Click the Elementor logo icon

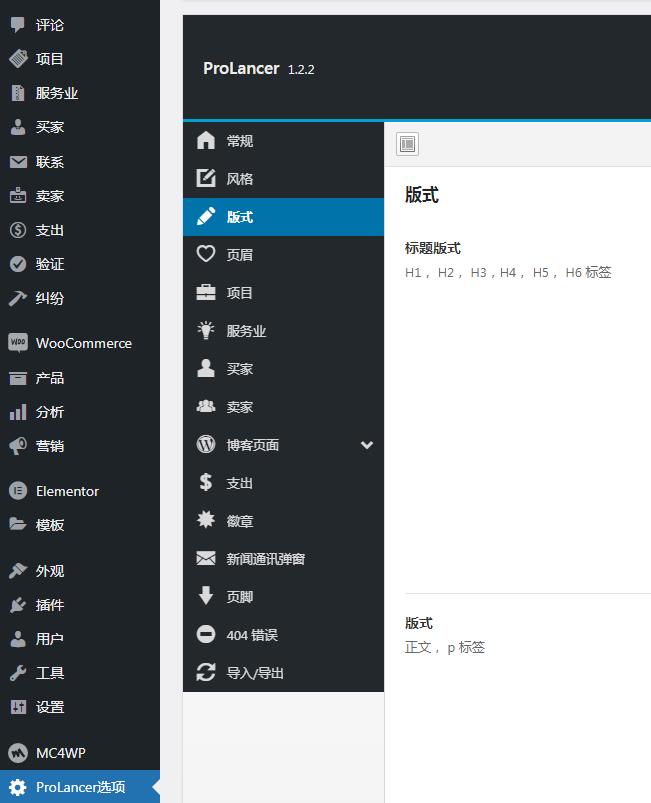18,491
